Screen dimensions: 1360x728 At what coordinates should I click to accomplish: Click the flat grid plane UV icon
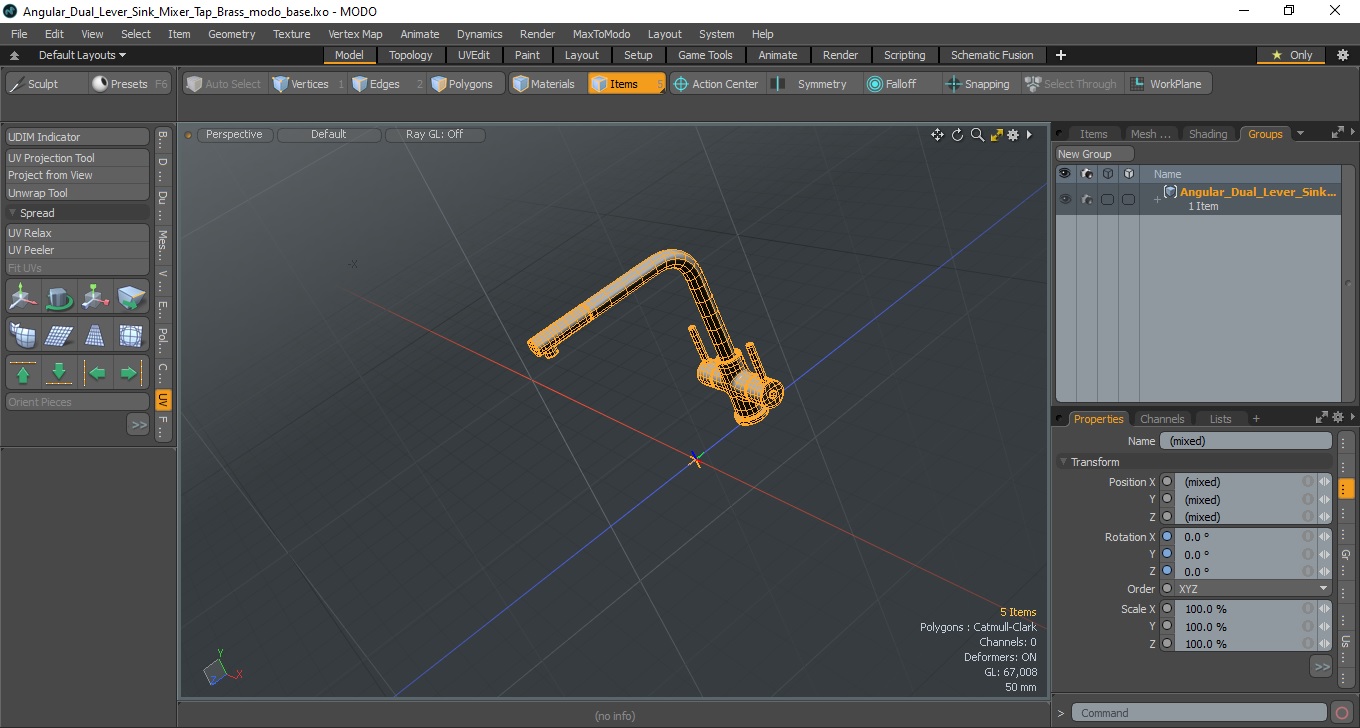[59, 335]
